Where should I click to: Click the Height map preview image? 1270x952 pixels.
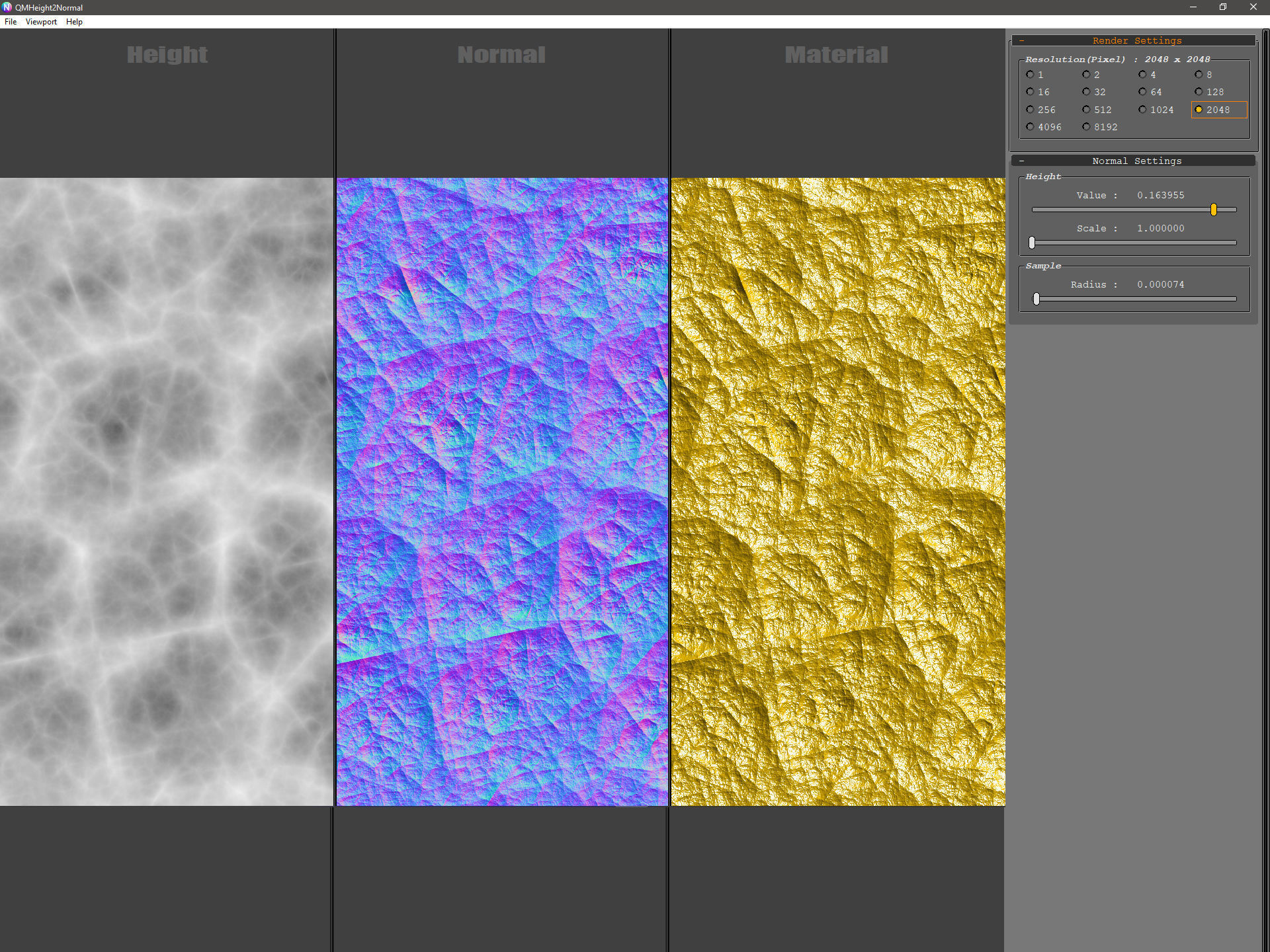point(167,491)
